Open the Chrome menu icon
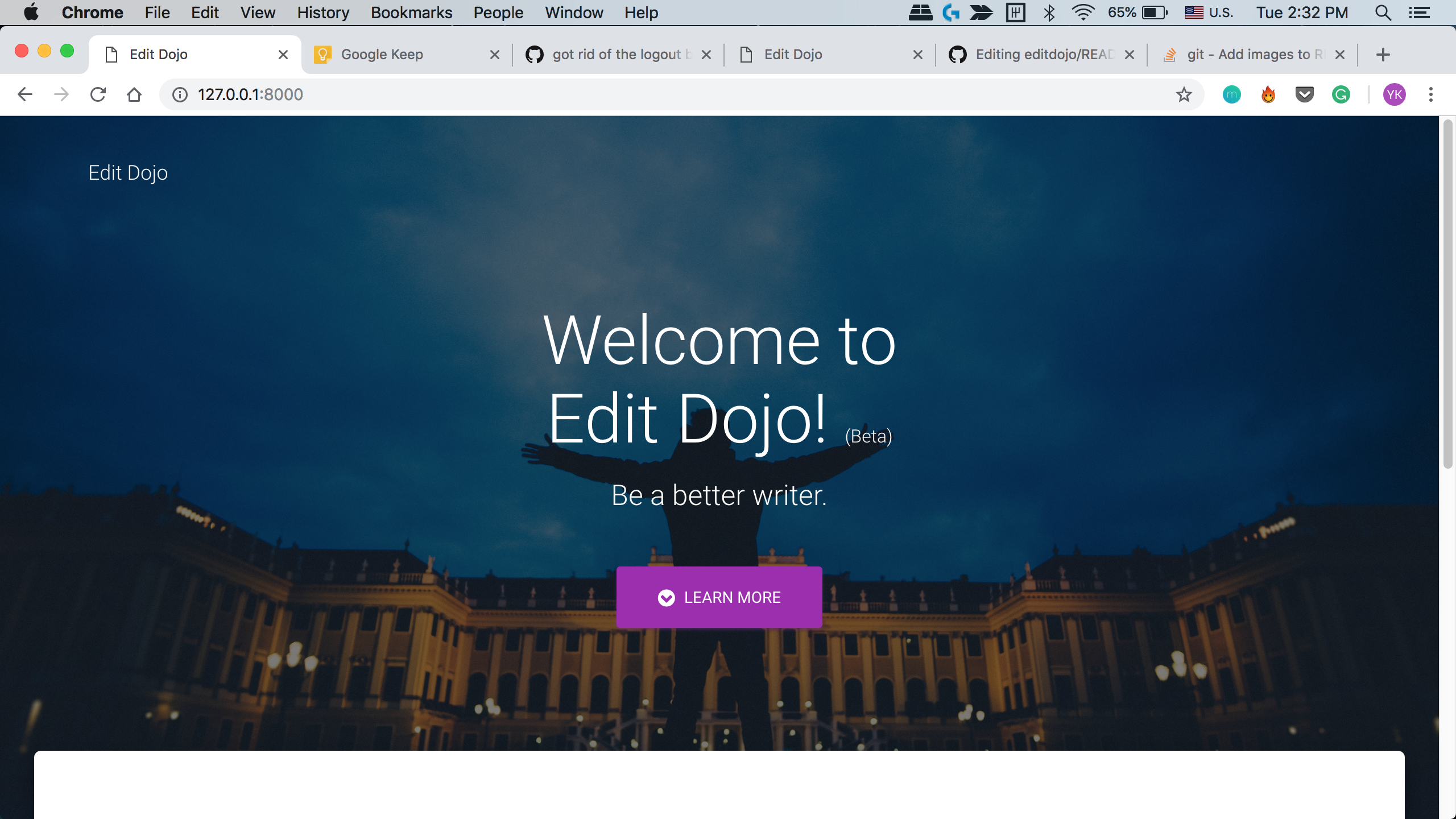The width and height of the screenshot is (1456, 819). tap(1431, 94)
